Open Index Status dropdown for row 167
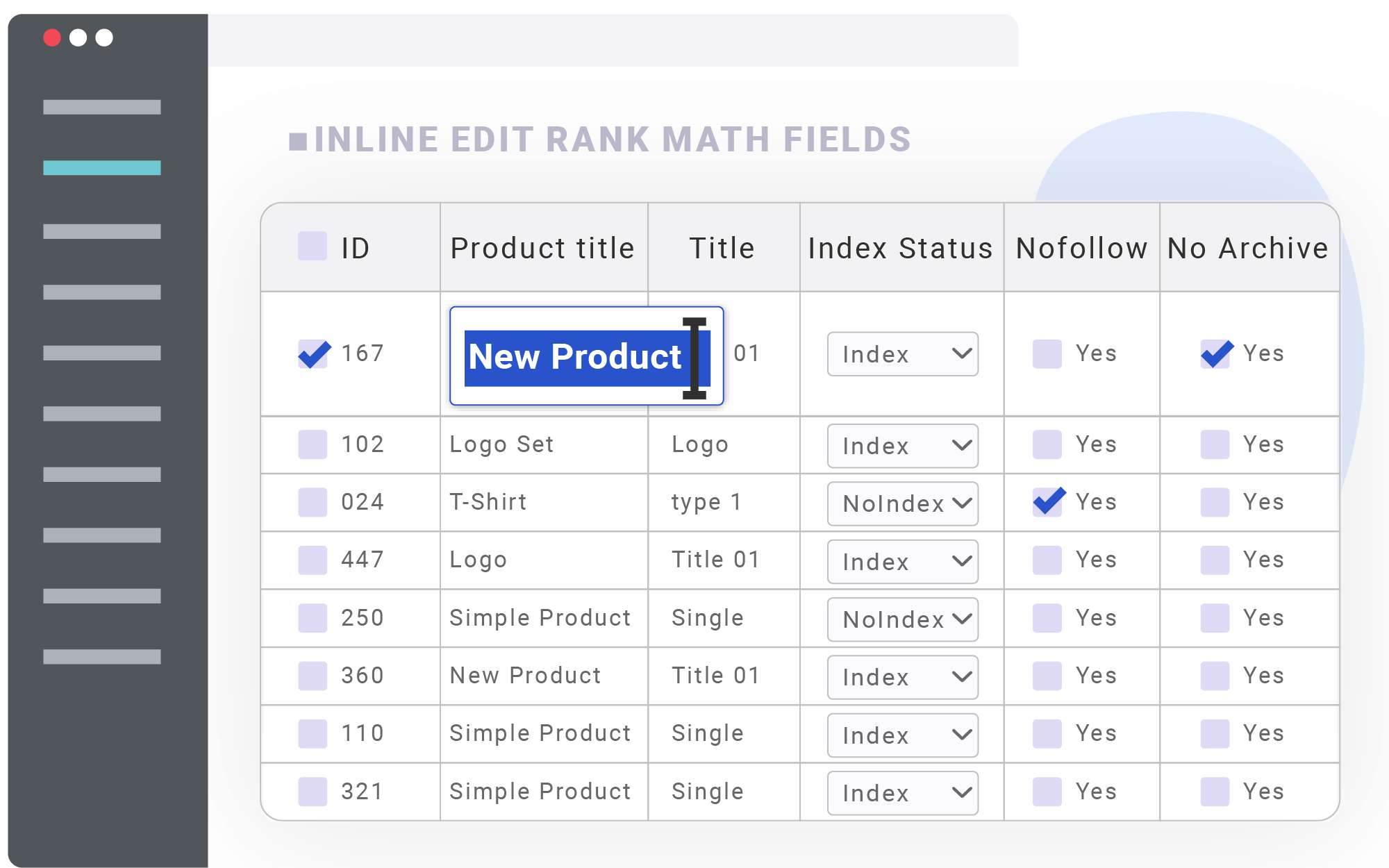1389x868 pixels. point(903,354)
